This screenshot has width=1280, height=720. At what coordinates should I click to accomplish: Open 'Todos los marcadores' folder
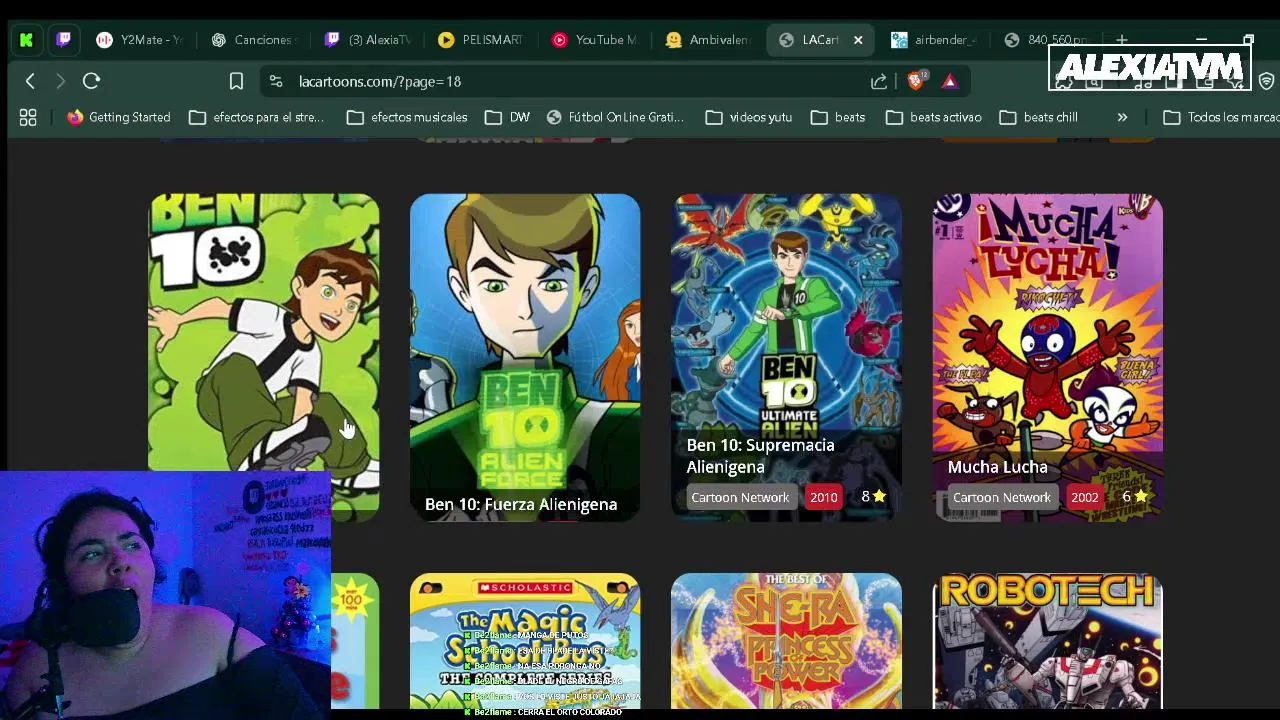click(1222, 117)
